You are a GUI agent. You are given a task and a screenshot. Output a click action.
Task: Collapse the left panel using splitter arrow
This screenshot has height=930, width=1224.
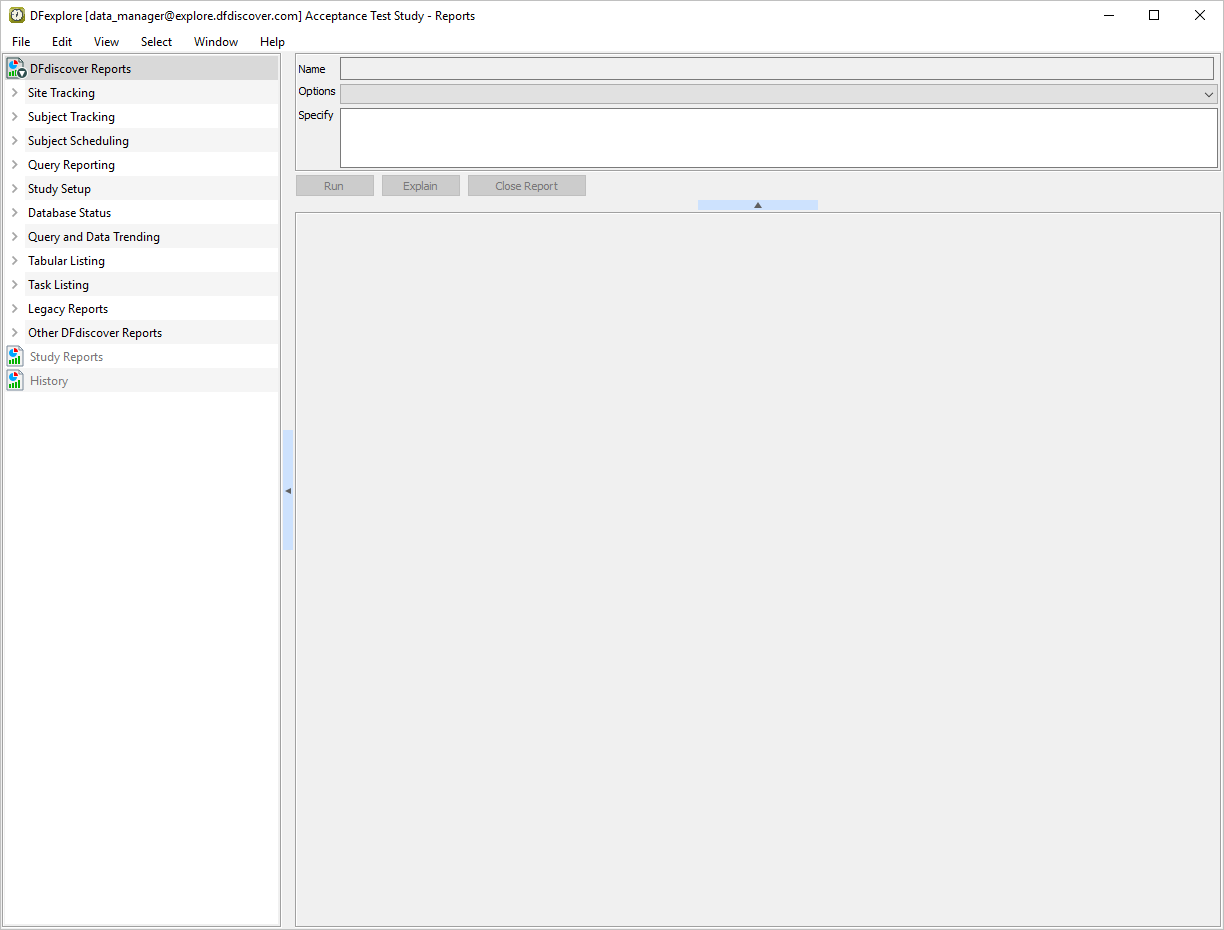288,491
